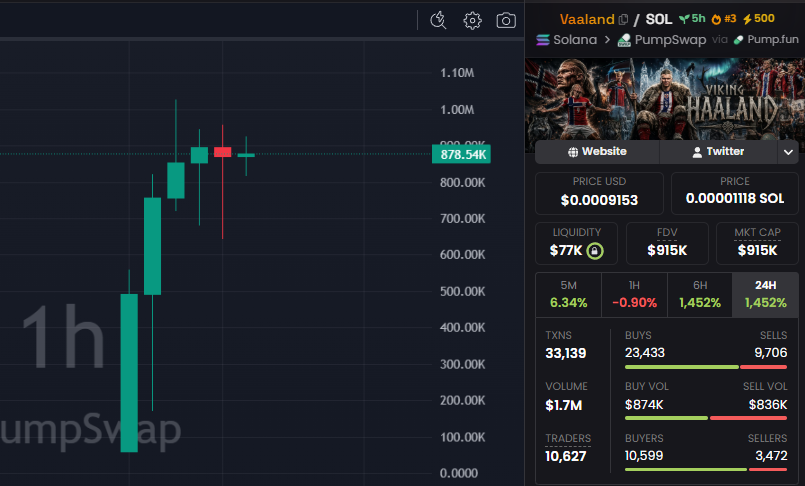Click the PumpSwap DEX logo

(624, 40)
